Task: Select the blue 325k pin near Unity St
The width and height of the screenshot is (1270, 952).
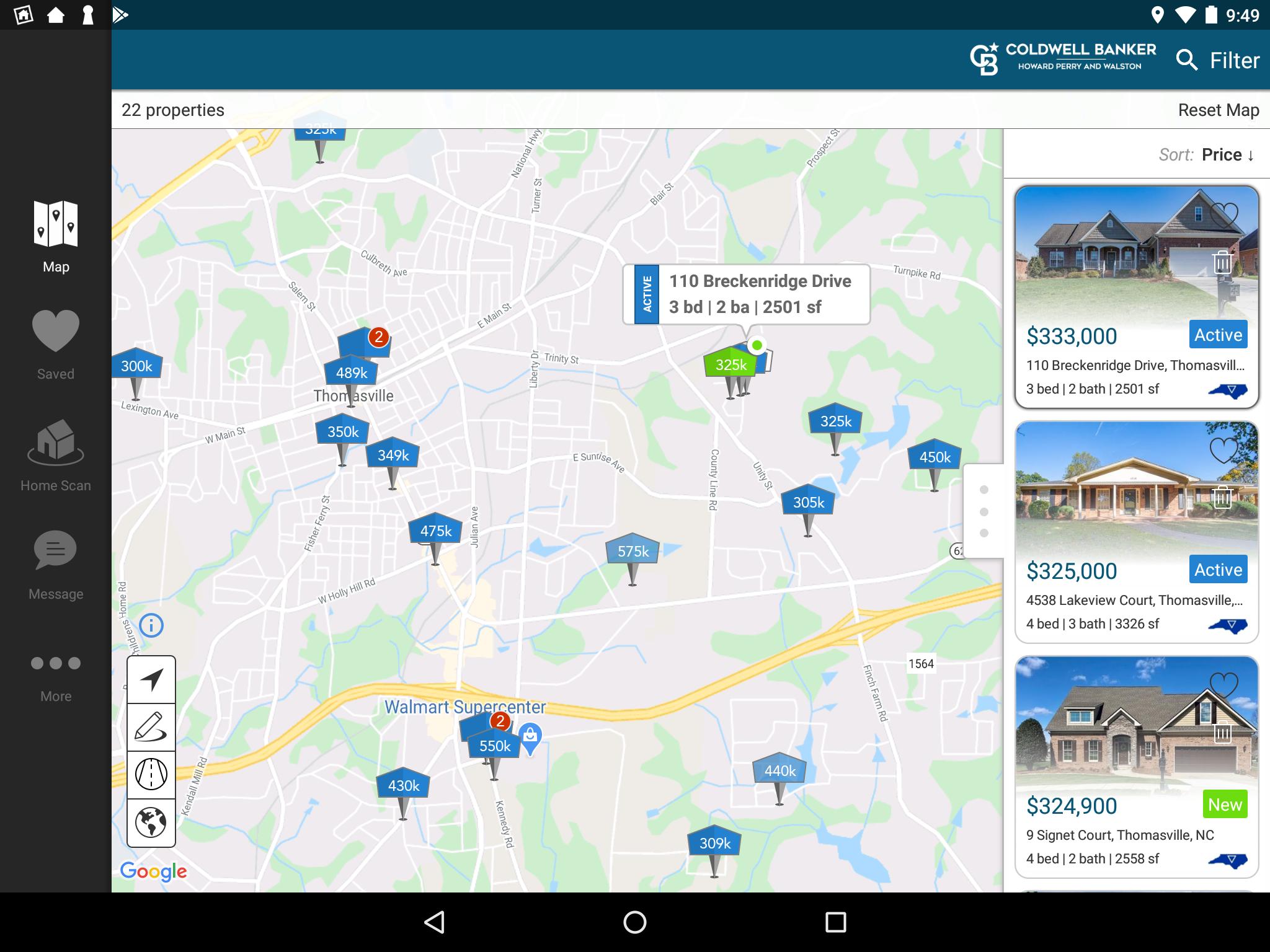Action: point(835,421)
